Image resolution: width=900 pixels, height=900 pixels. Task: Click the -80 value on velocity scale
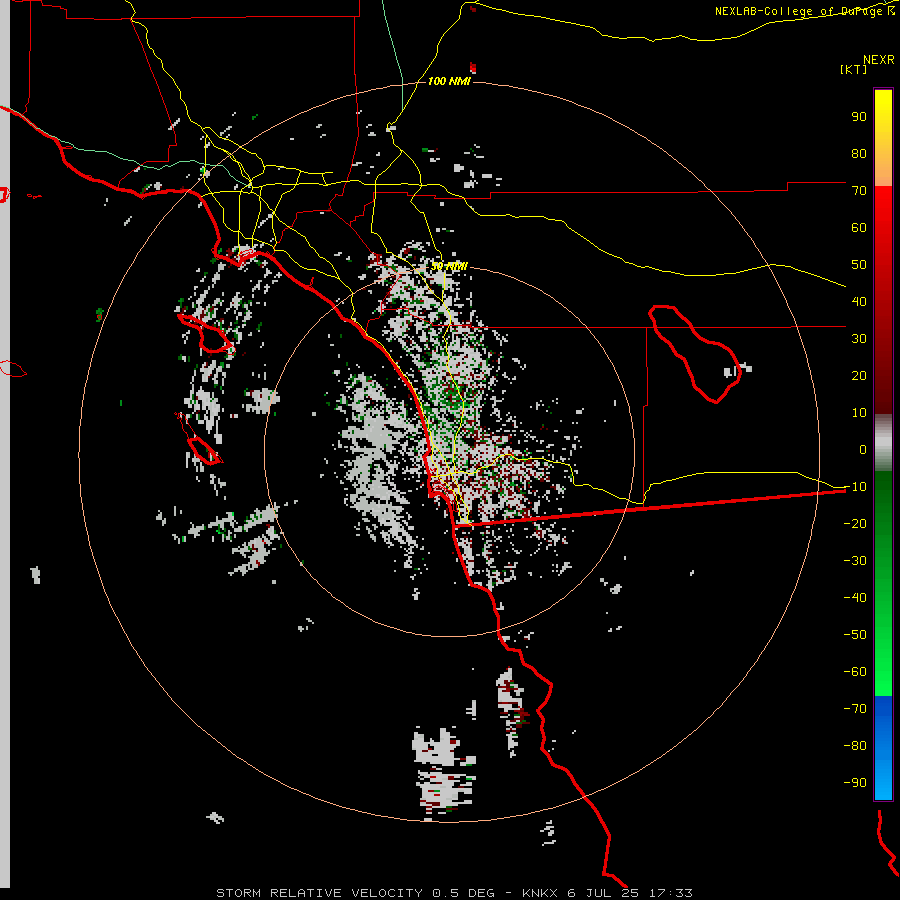click(855, 746)
